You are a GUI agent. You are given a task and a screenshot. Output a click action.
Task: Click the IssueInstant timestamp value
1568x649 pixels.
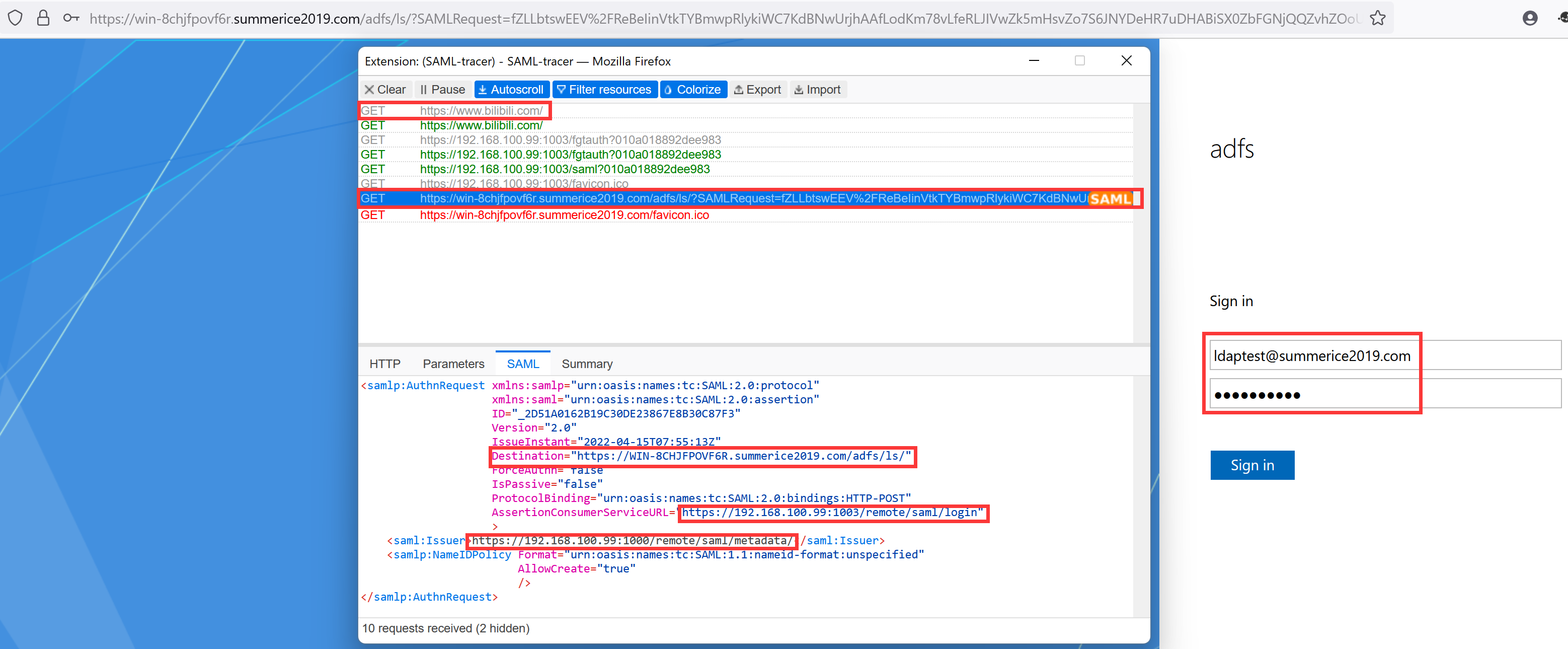tap(649, 442)
